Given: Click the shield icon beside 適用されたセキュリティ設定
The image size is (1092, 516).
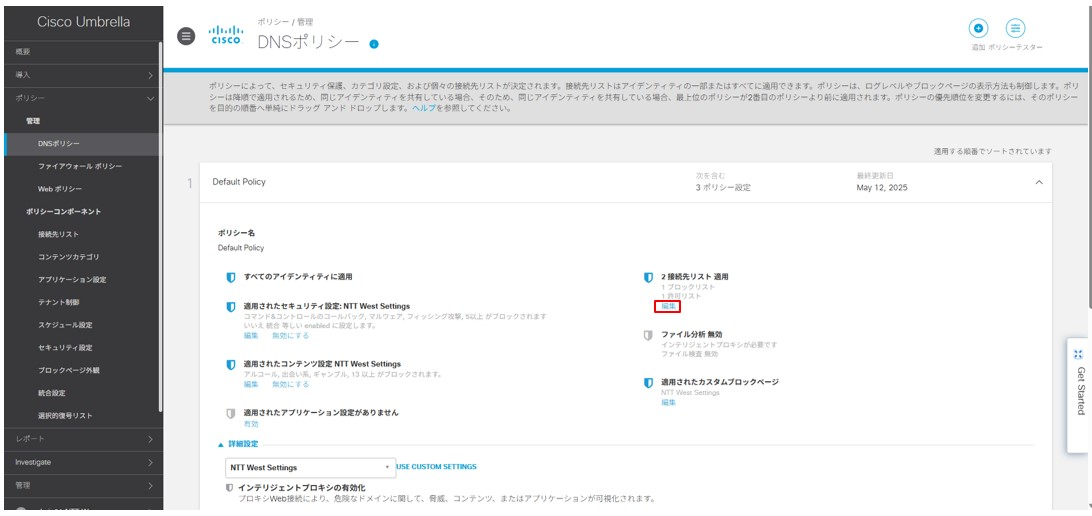Looking at the screenshot, I should pyautogui.click(x=231, y=306).
